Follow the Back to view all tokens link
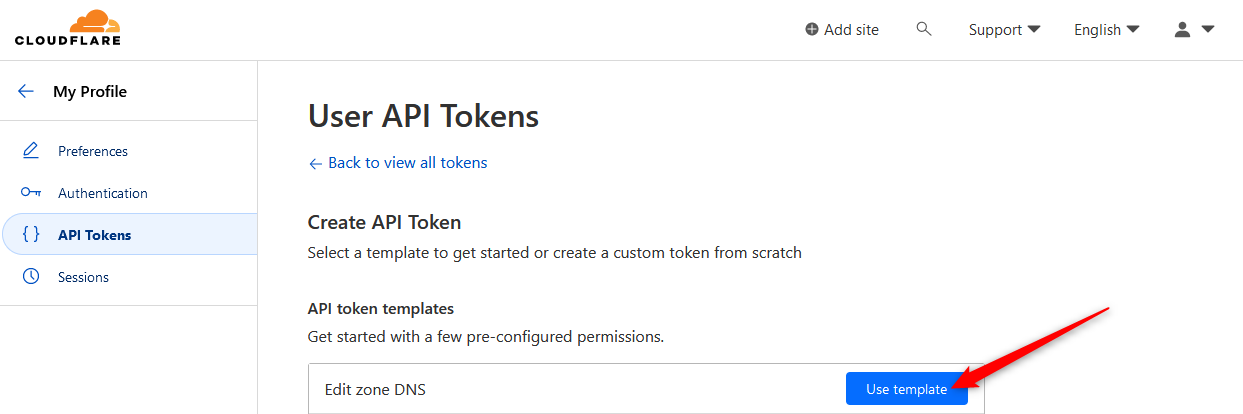The image size is (1243, 414). coord(407,162)
